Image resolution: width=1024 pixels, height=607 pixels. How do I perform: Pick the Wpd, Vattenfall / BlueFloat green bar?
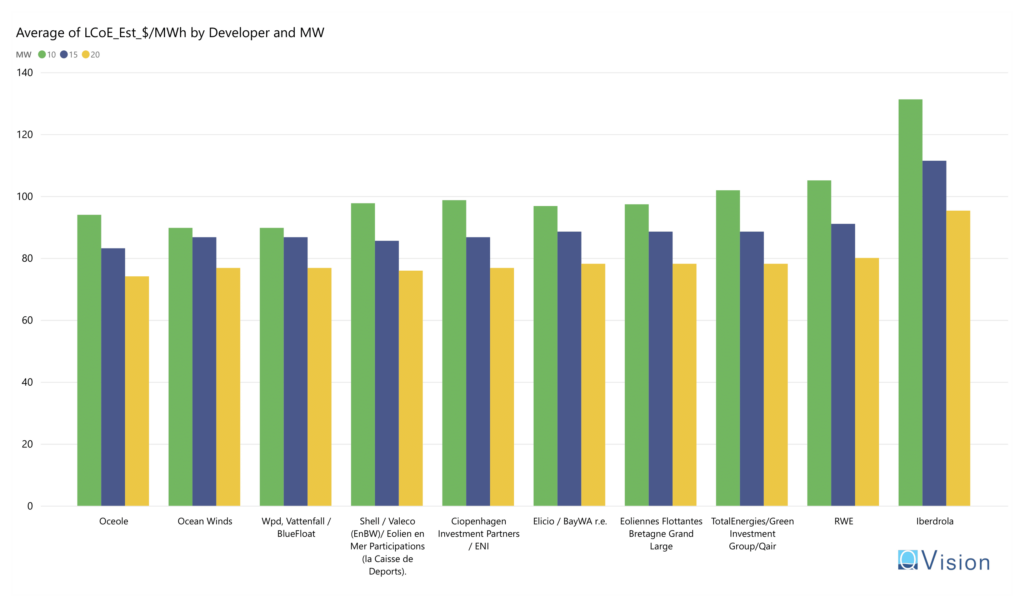[272, 367]
